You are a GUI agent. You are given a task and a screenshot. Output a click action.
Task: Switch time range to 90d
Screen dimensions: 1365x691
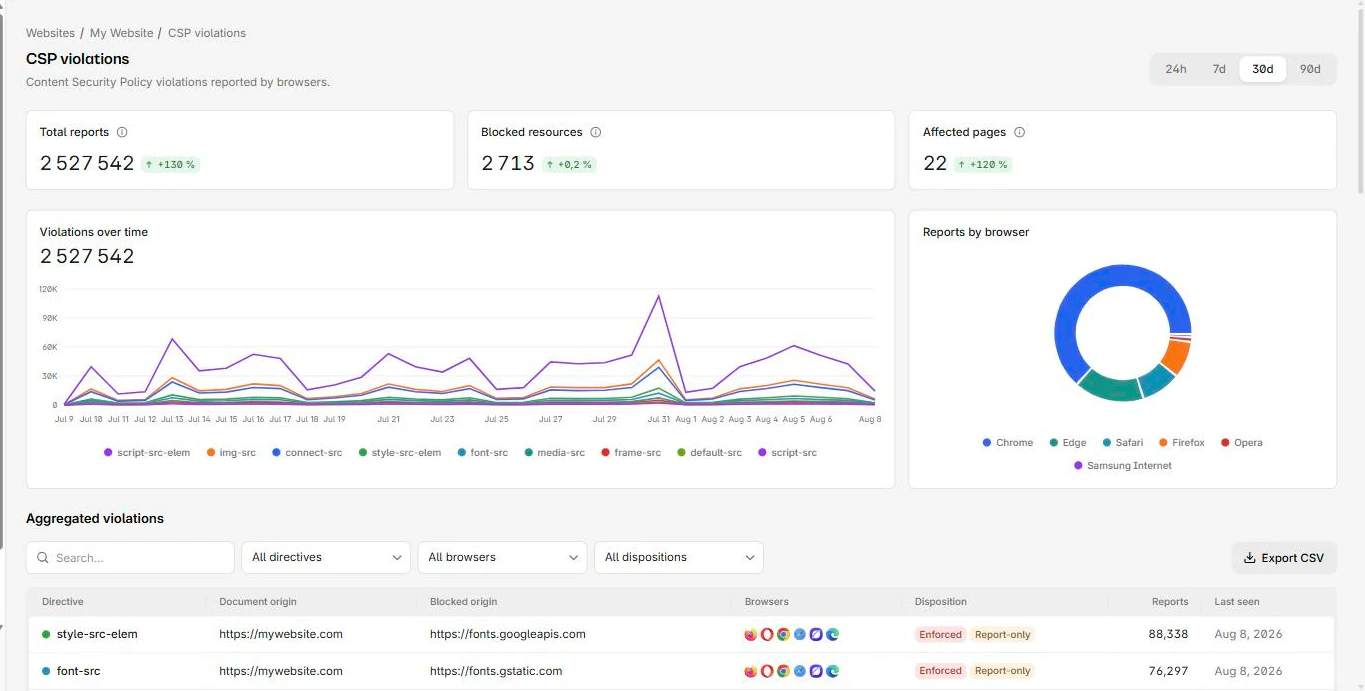(1310, 69)
